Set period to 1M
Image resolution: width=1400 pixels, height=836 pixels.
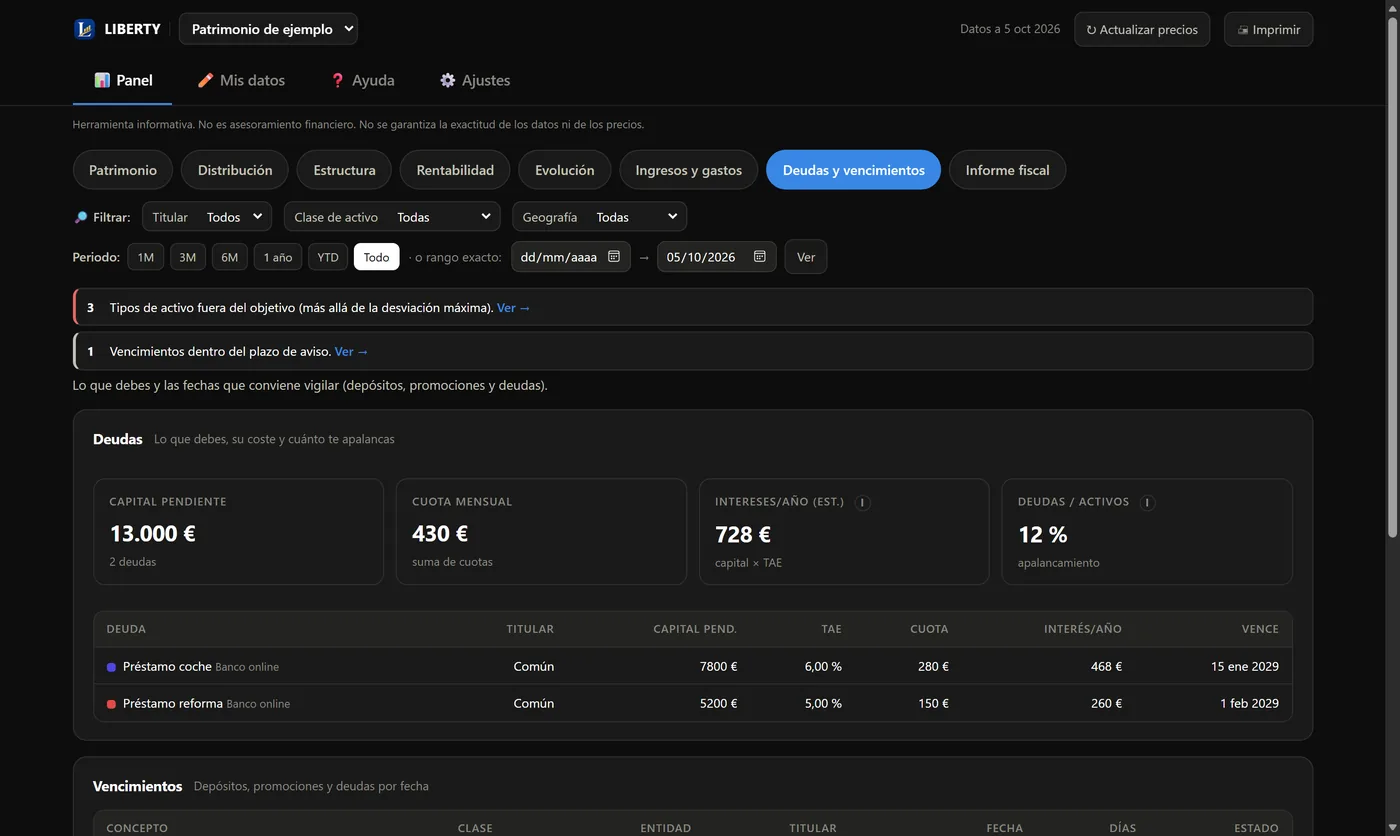coord(146,257)
